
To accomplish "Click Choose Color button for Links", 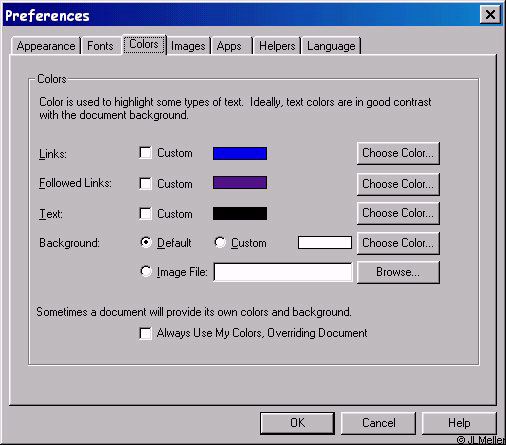I will (398, 153).
